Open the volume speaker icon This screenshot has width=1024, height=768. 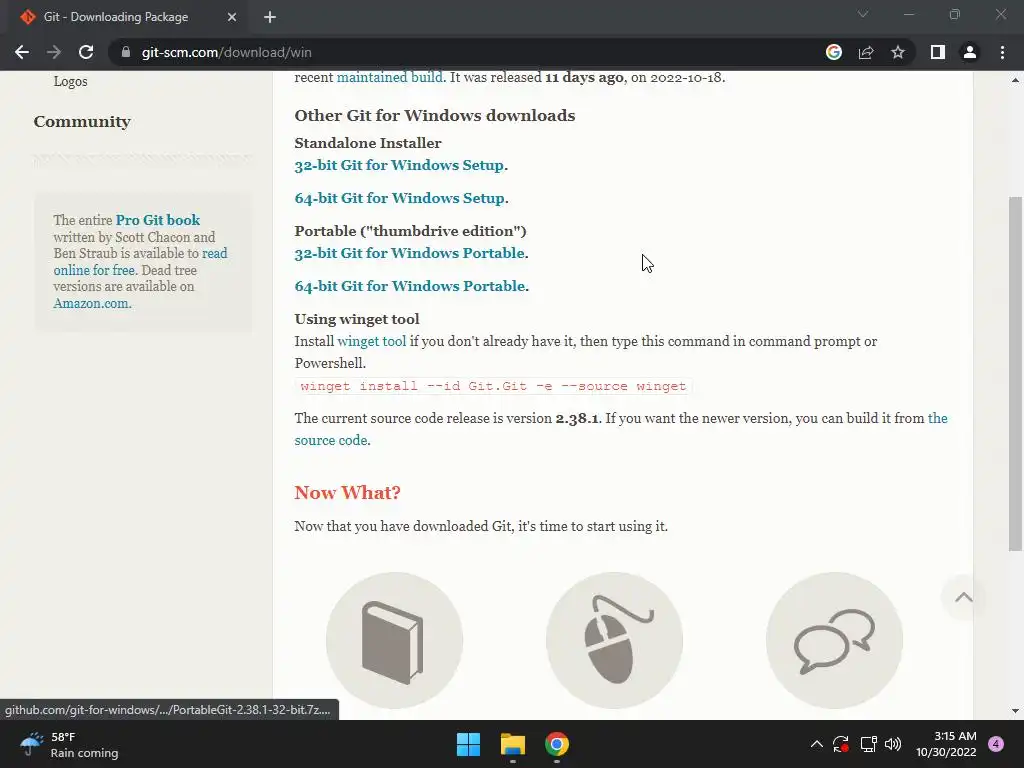tap(893, 744)
